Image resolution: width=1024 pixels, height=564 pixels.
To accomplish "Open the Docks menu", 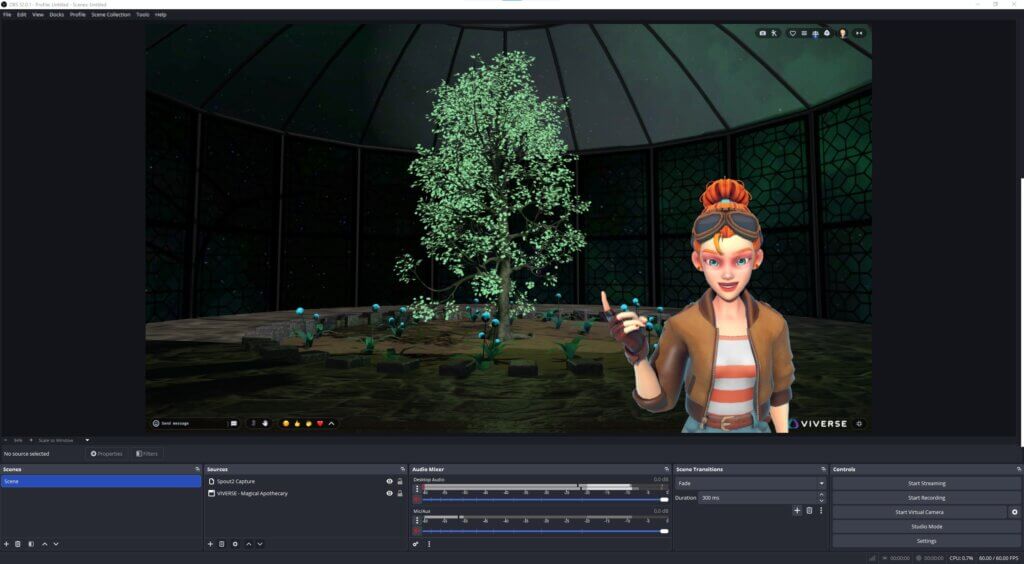I will click(56, 15).
